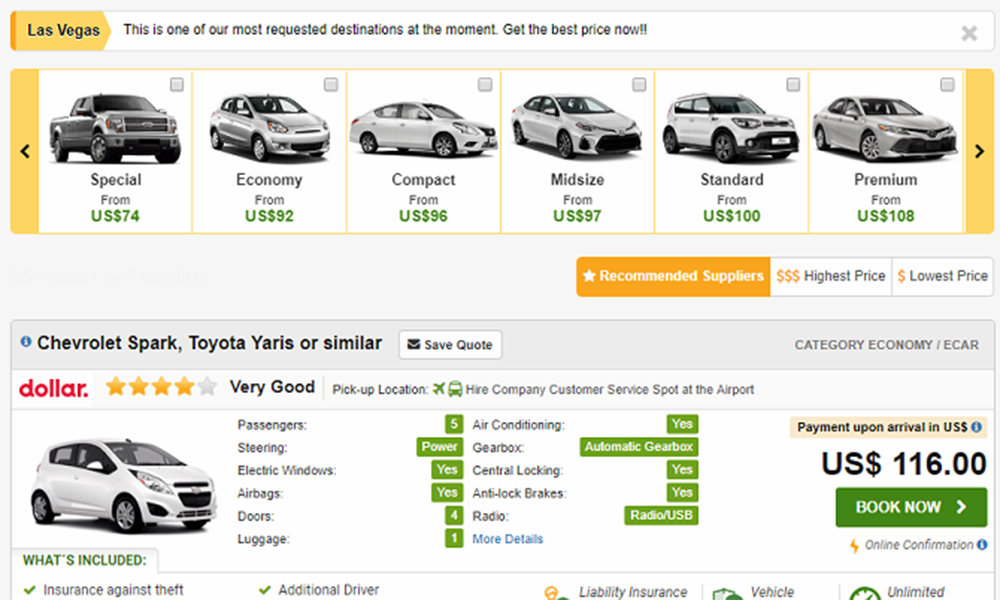Click the lightning bolt Online Confirmation icon

(853, 546)
